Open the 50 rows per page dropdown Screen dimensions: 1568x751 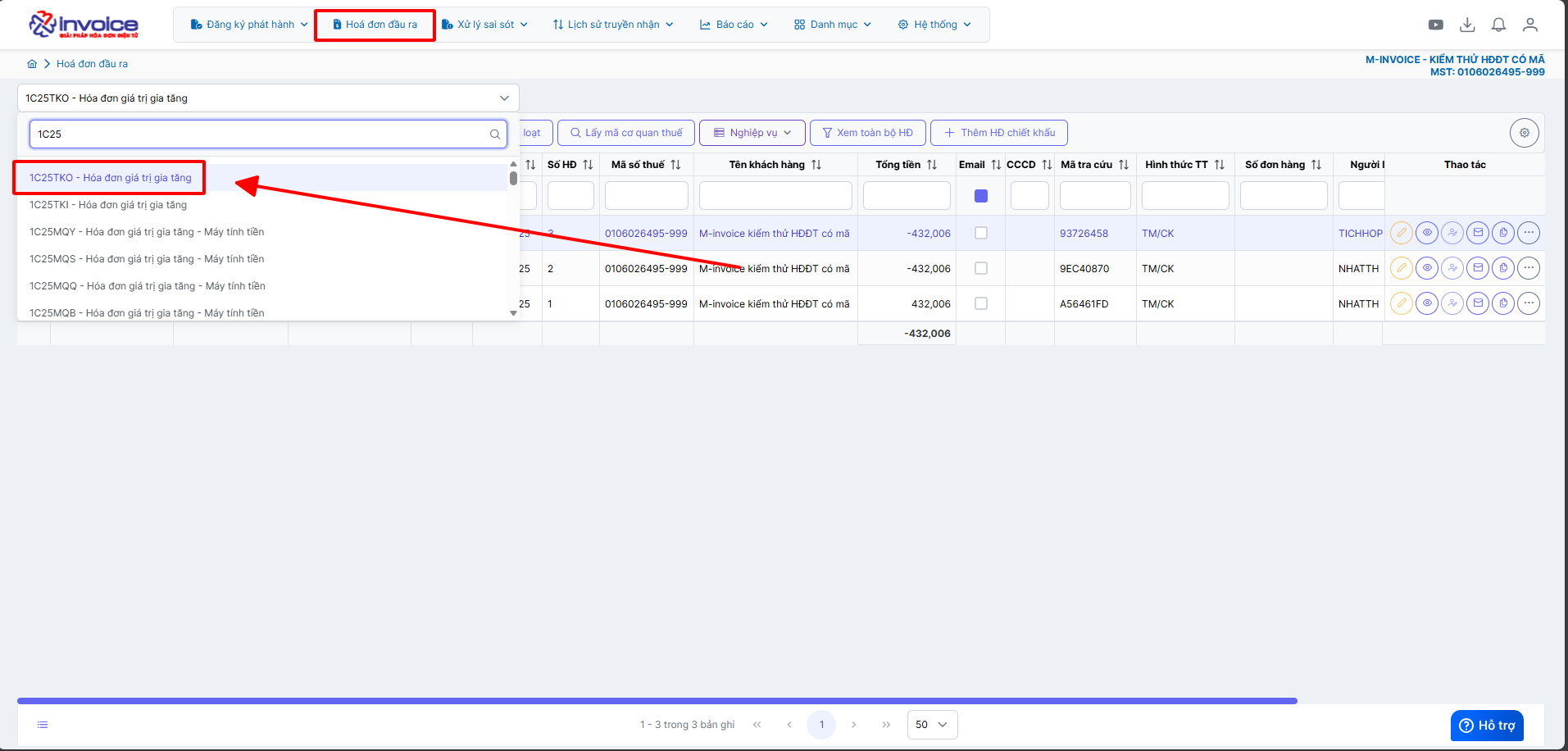pos(931,725)
